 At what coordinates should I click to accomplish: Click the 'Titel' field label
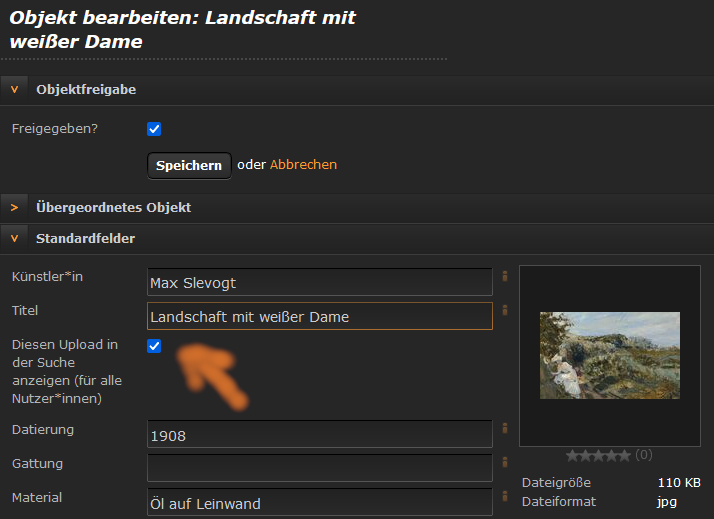coord(25,310)
